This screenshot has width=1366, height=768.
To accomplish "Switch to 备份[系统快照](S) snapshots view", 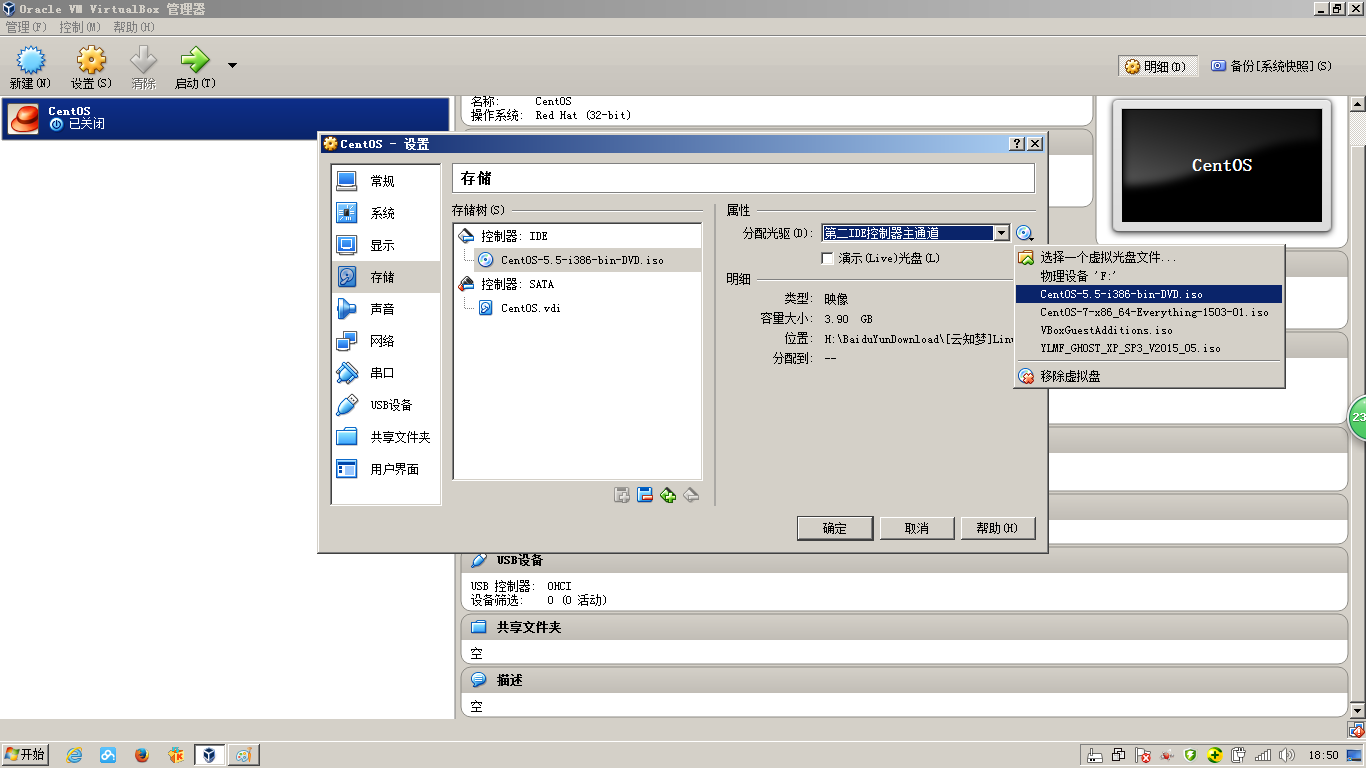I will click(x=1272, y=66).
